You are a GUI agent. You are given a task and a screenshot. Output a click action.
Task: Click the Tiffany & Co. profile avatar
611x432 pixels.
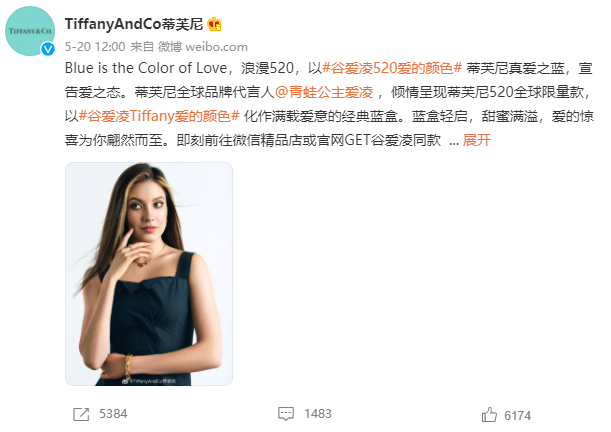(30, 31)
